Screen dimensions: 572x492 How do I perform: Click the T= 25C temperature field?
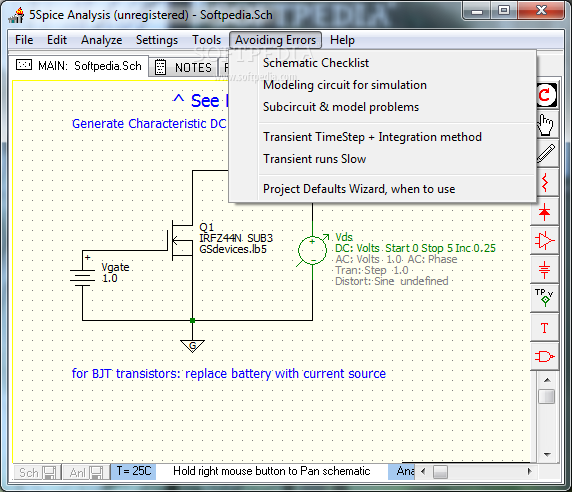click(134, 471)
